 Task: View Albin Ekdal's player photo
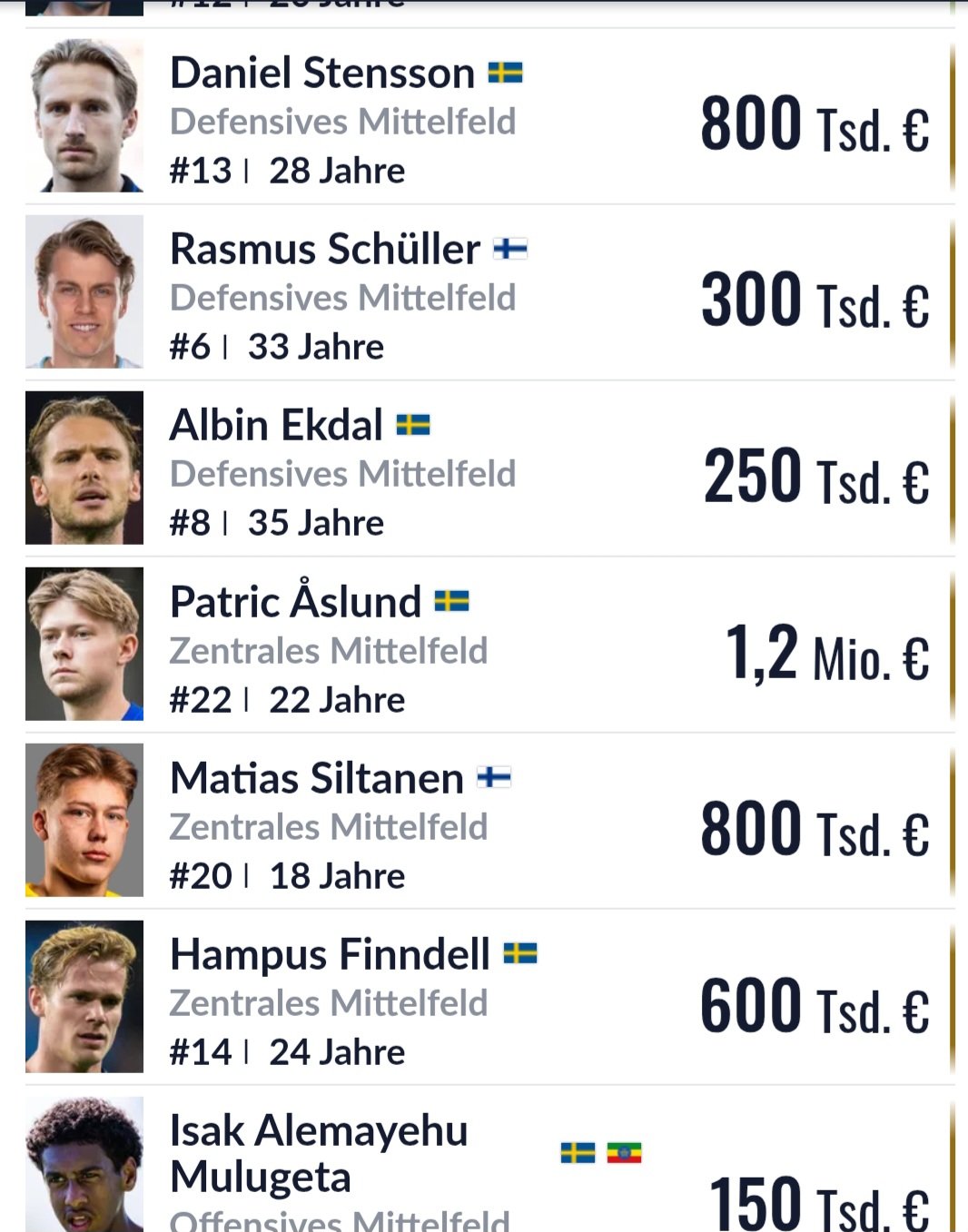tap(84, 468)
